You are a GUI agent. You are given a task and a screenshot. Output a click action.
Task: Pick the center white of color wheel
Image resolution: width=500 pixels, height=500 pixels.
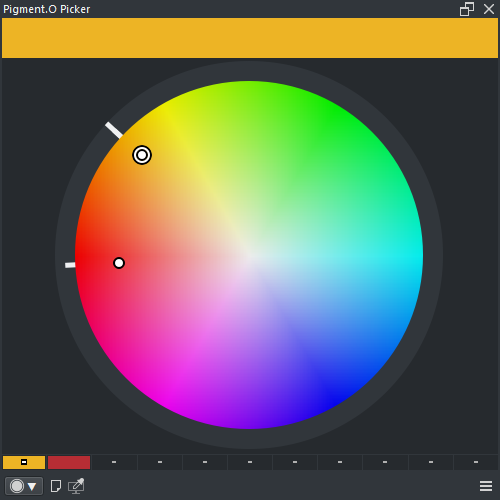[x=249, y=255]
